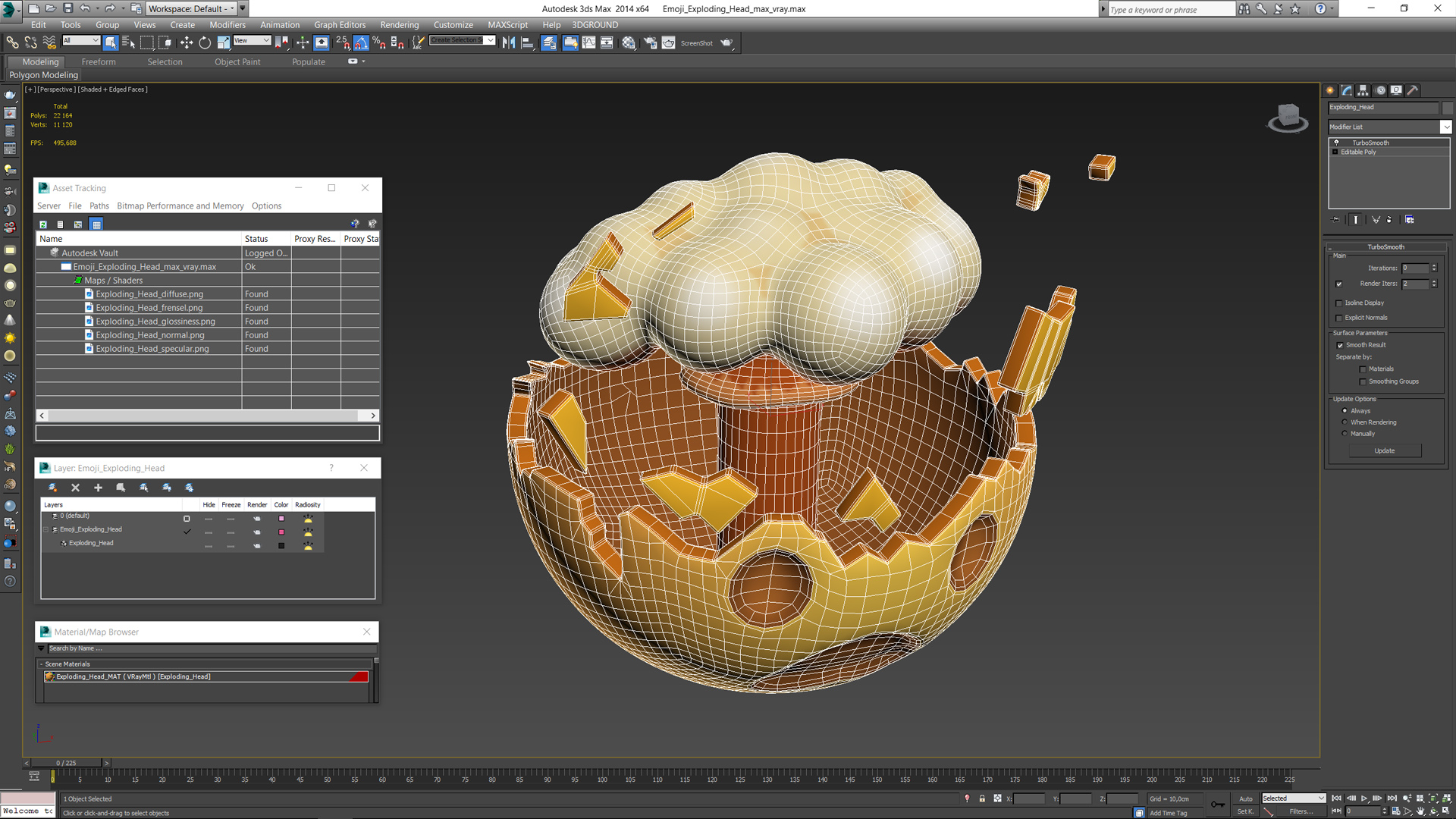Click the Select Object tool
Viewport: 1456px width, 819px height.
[x=111, y=43]
